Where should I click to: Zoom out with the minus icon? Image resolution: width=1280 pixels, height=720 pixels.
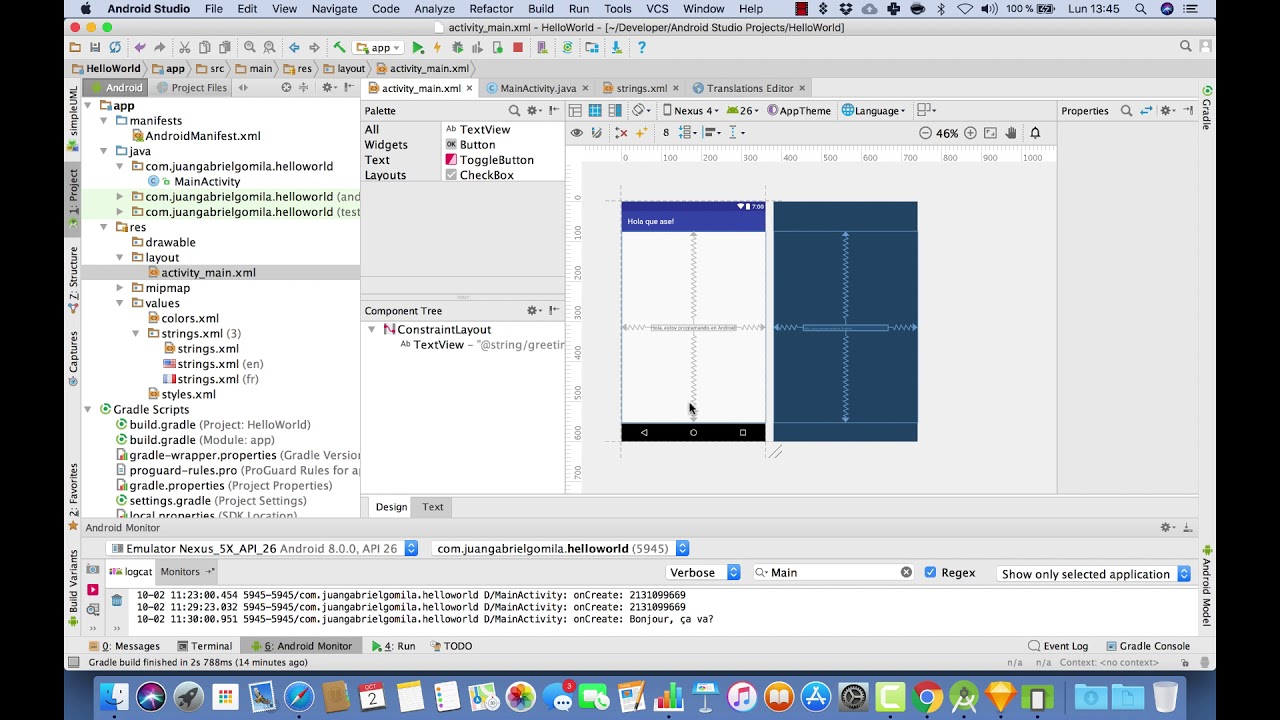point(925,133)
